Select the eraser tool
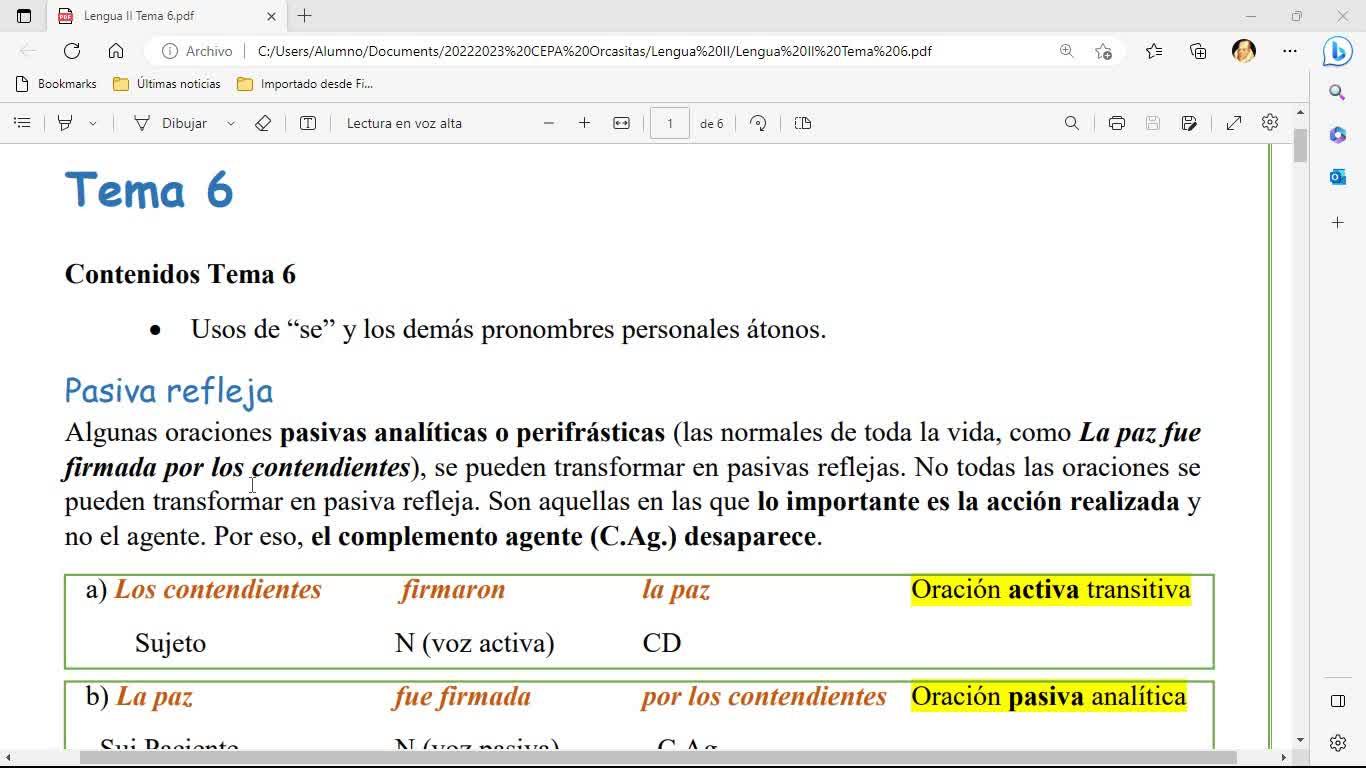Image resolution: width=1366 pixels, height=768 pixels. pos(263,123)
